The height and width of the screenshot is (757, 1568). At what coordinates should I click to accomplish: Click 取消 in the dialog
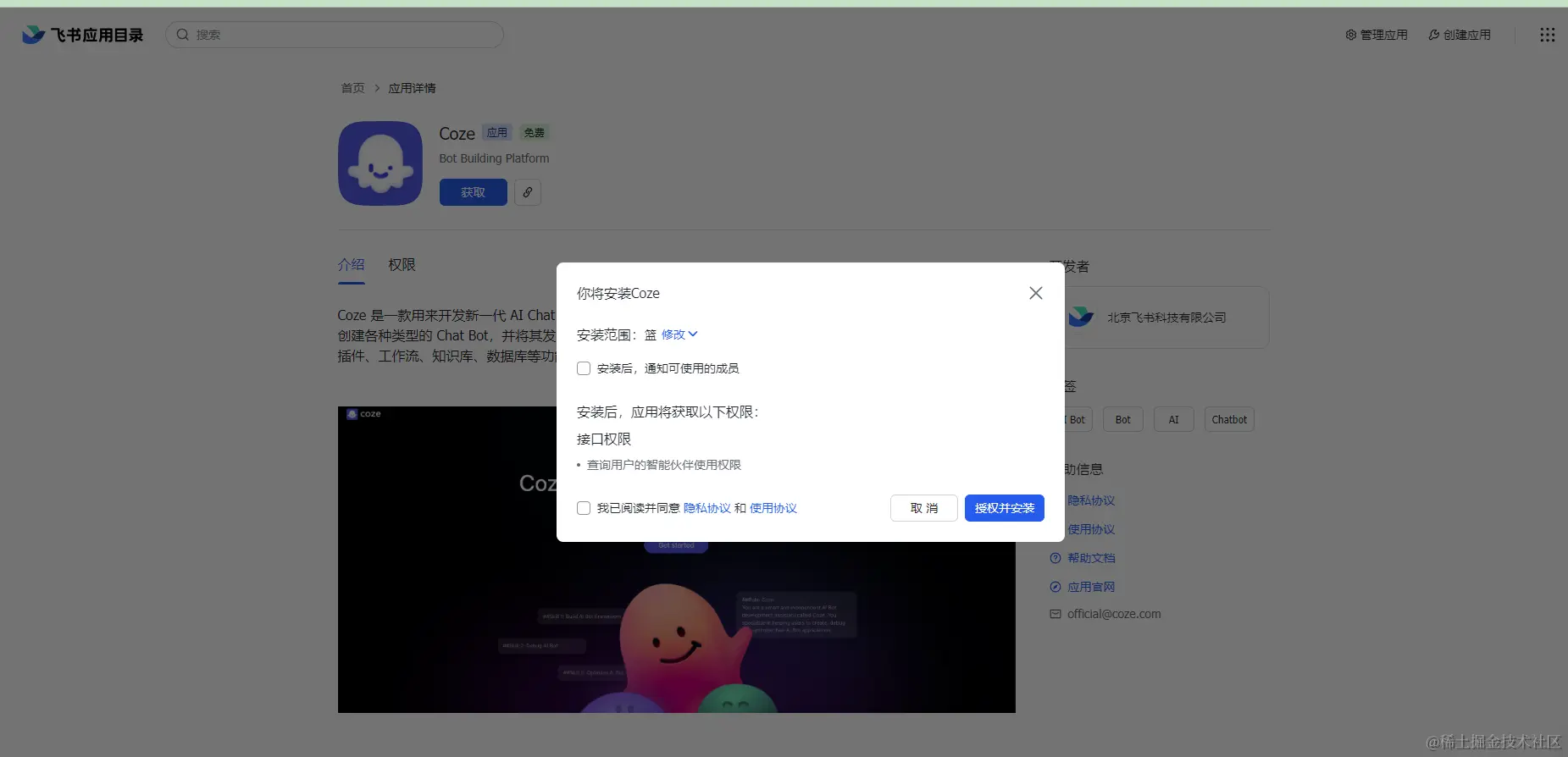(x=924, y=508)
